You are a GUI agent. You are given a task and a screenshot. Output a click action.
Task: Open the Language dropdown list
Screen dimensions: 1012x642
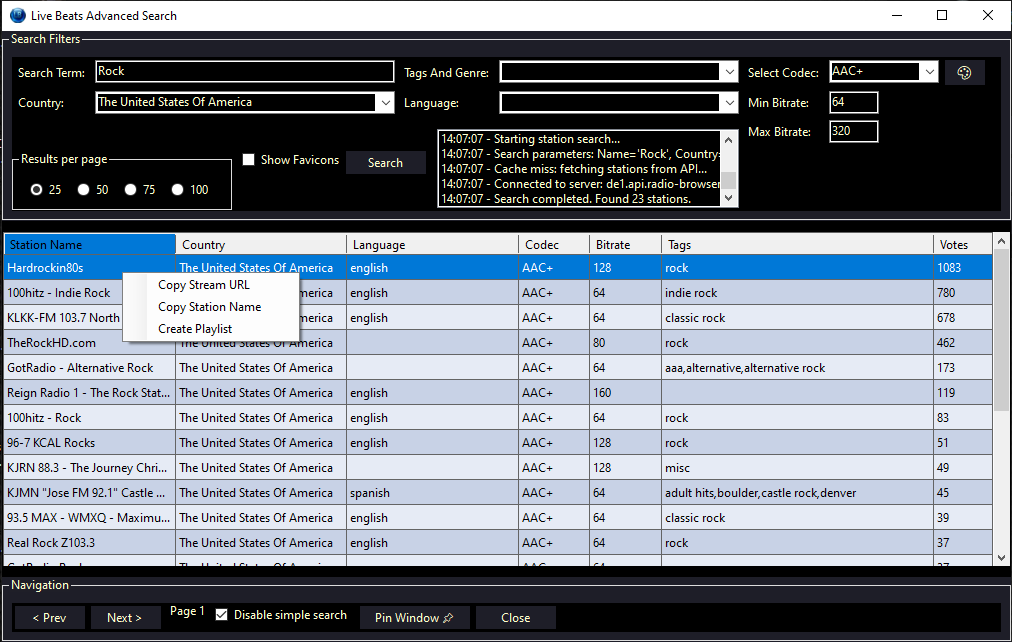tap(729, 102)
